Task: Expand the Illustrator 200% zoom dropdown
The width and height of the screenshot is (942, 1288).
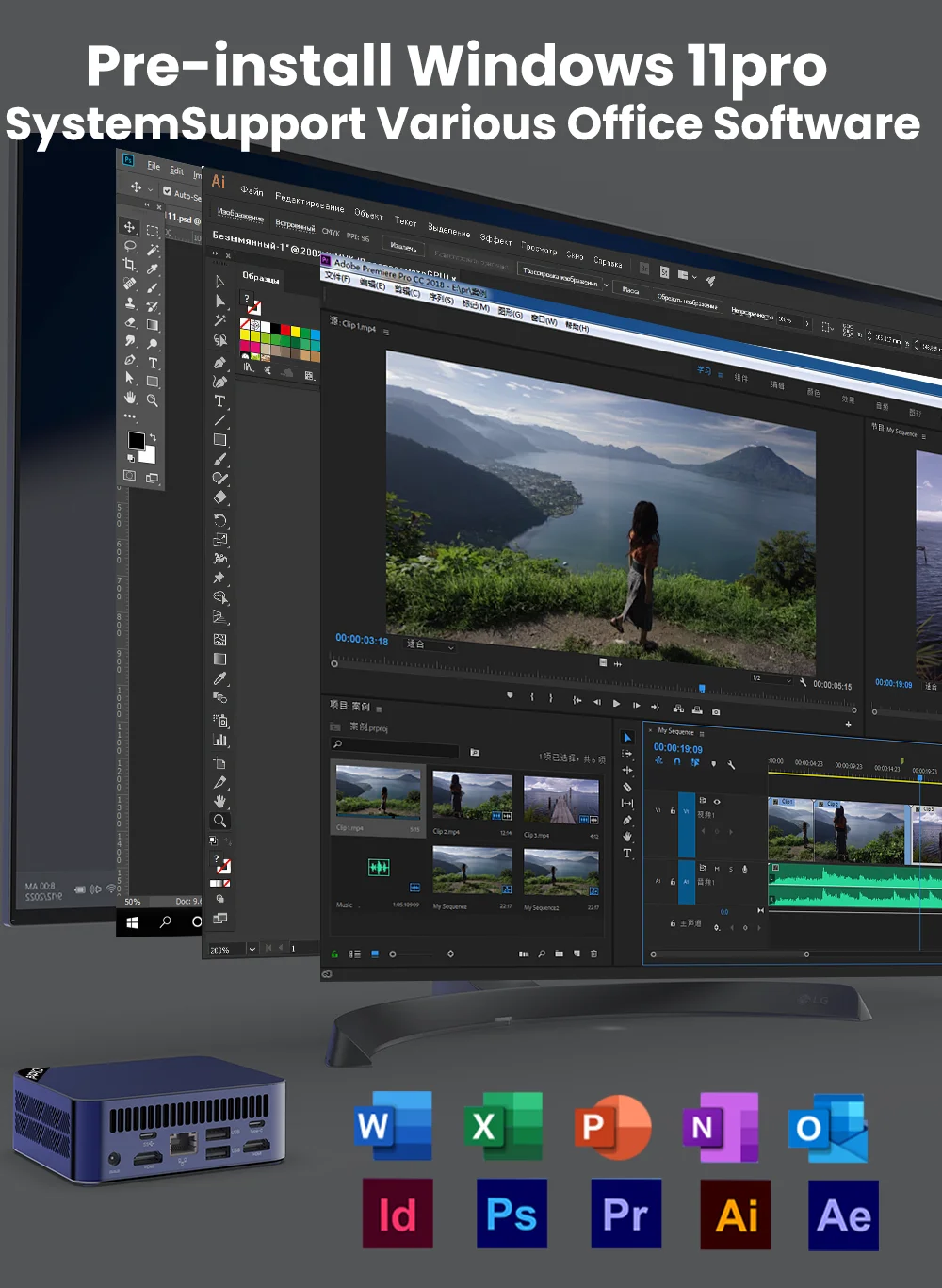Action: [252, 949]
